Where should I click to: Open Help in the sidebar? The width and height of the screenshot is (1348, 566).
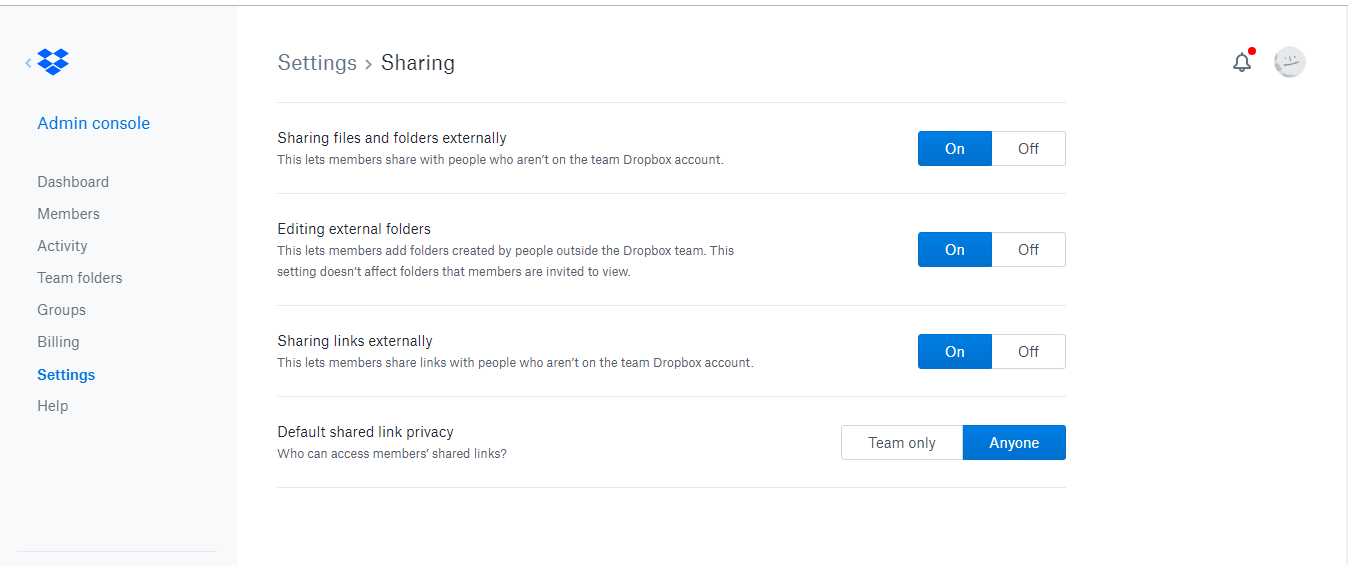coord(53,406)
